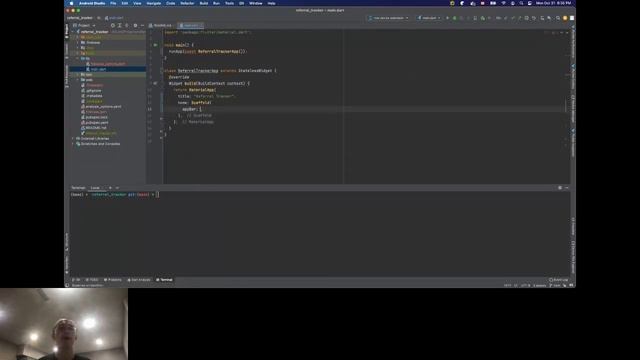640x360 pixels.
Task: Open the device selector dropdown
Action: click(389, 18)
